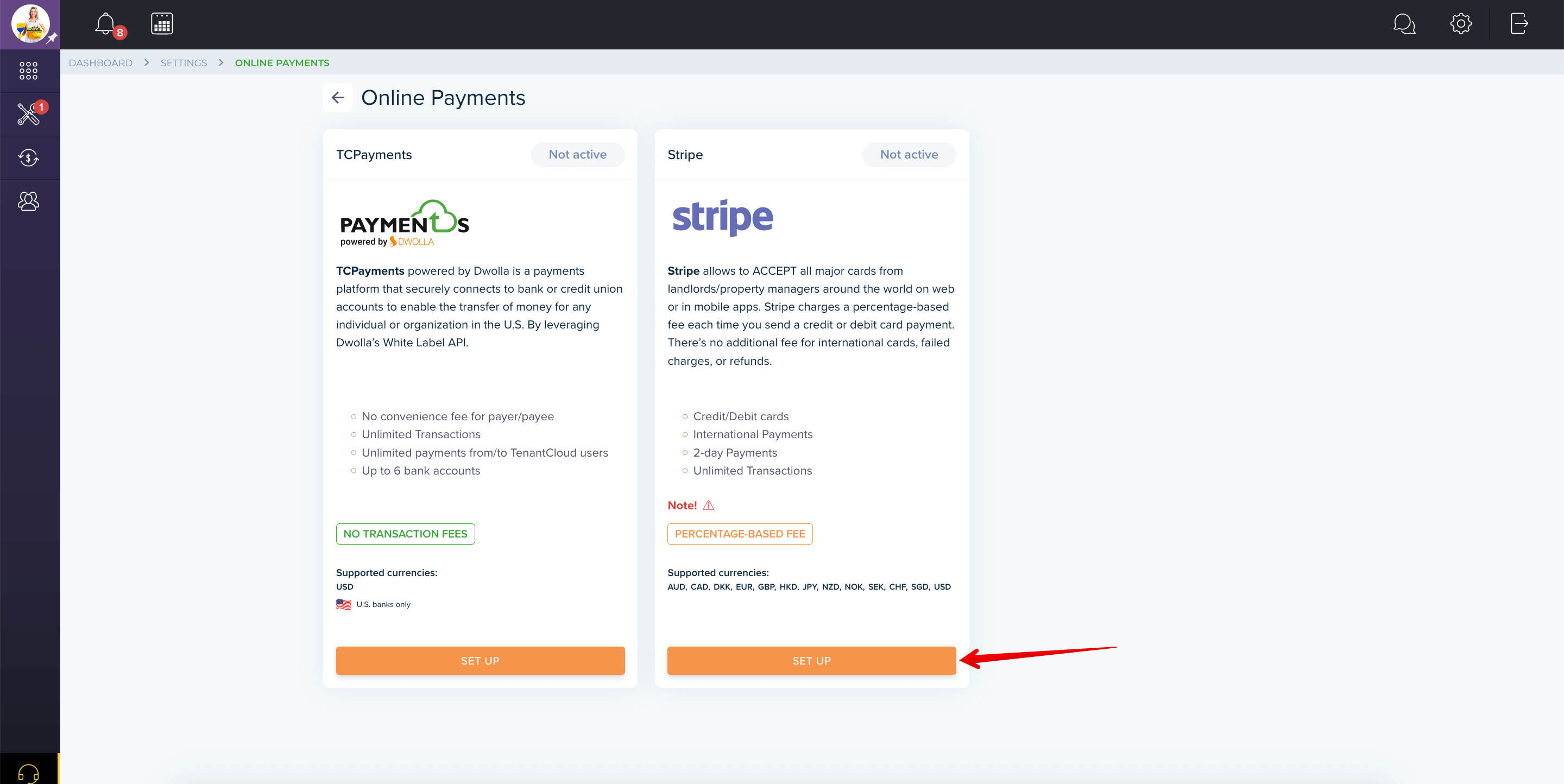Click "No convenience fee for payer/payee" item
Image resolution: width=1564 pixels, height=784 pixels.
tap(458, 416)
